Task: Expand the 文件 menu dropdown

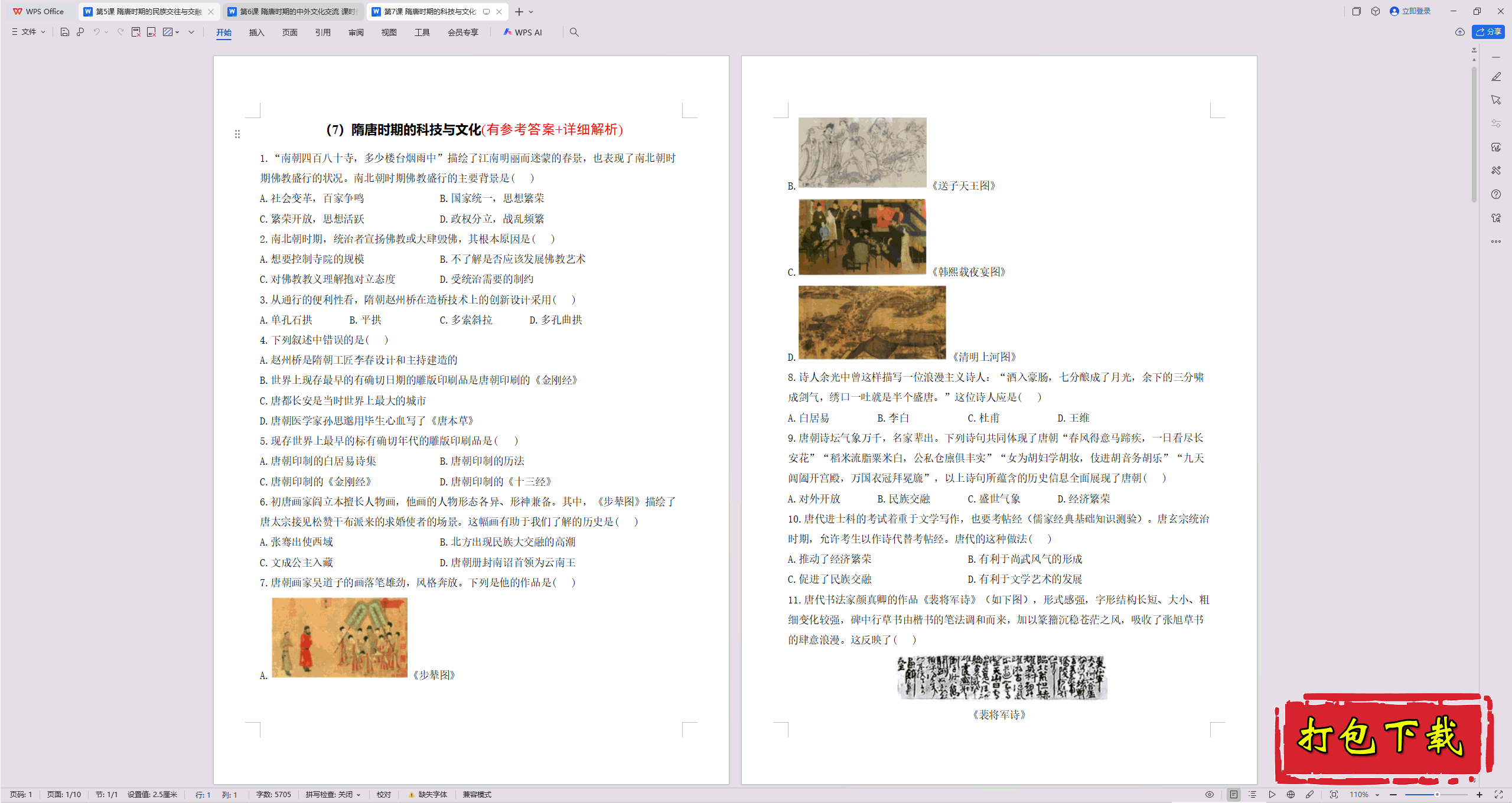Action: click(28, 32)
